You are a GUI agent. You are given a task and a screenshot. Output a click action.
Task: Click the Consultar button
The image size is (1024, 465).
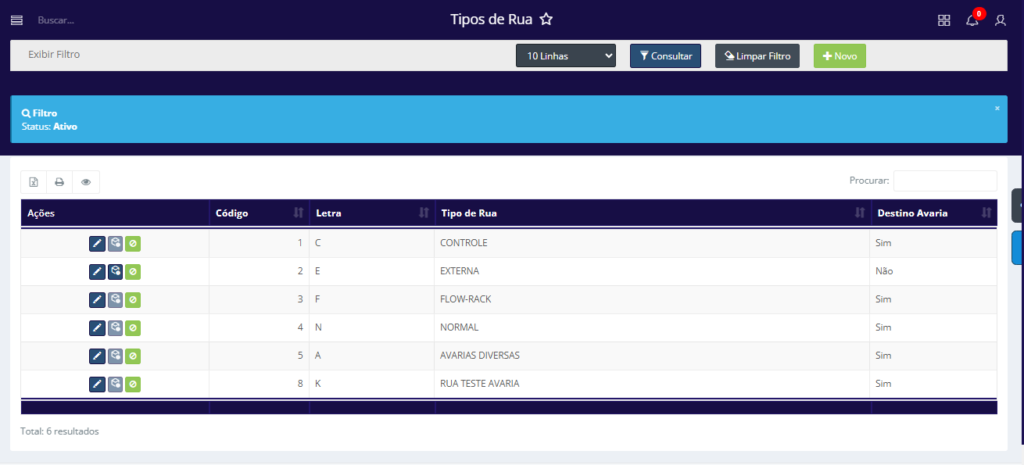coord(665,56)
